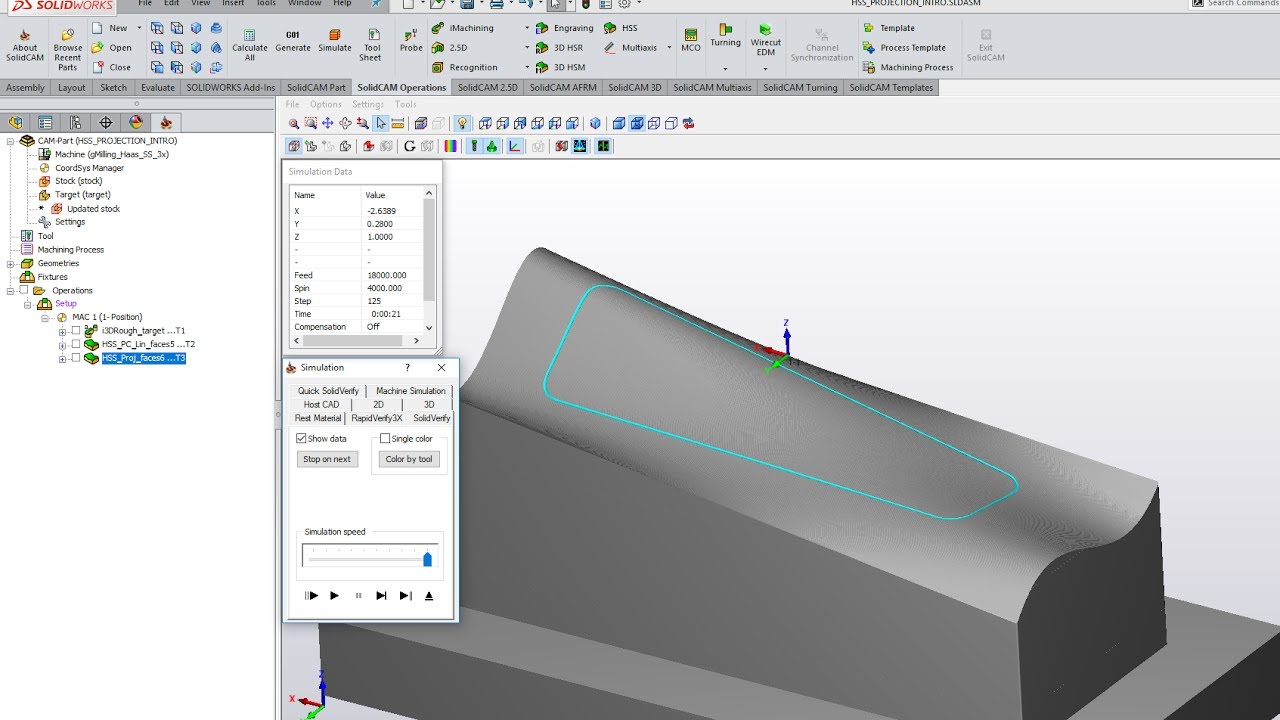Click the 3D HSR operation button
The width and height of the screenshot is (1280, 720).
tap(559, 48)
